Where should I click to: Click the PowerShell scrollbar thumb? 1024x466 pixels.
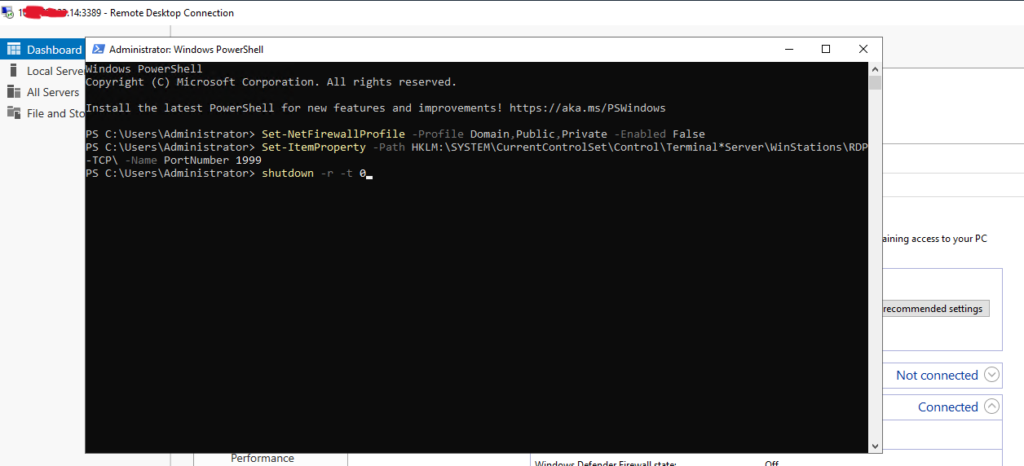click(x=875, y=83)
